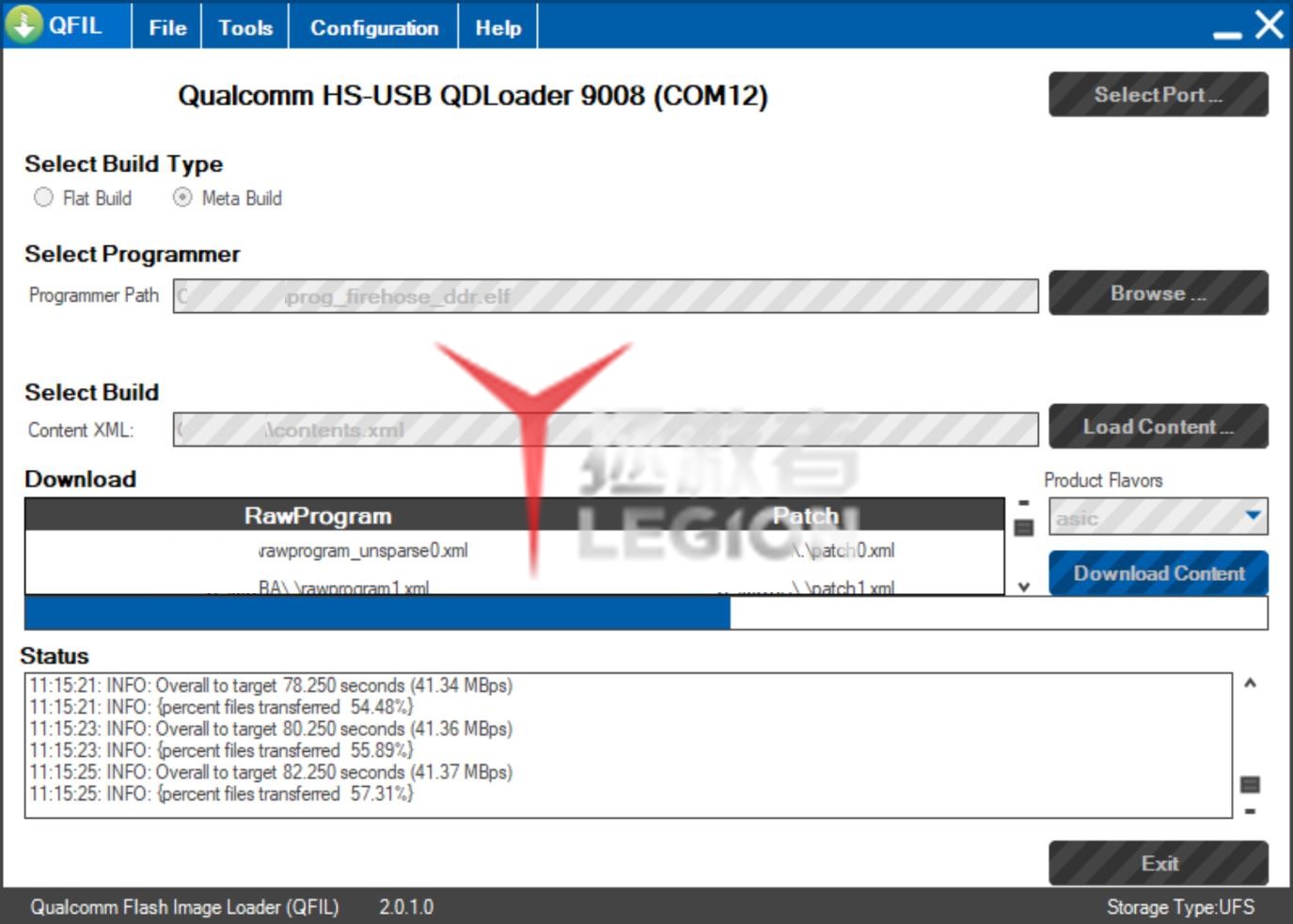Select the patch1.xml cell

click(x=806, y=587)
